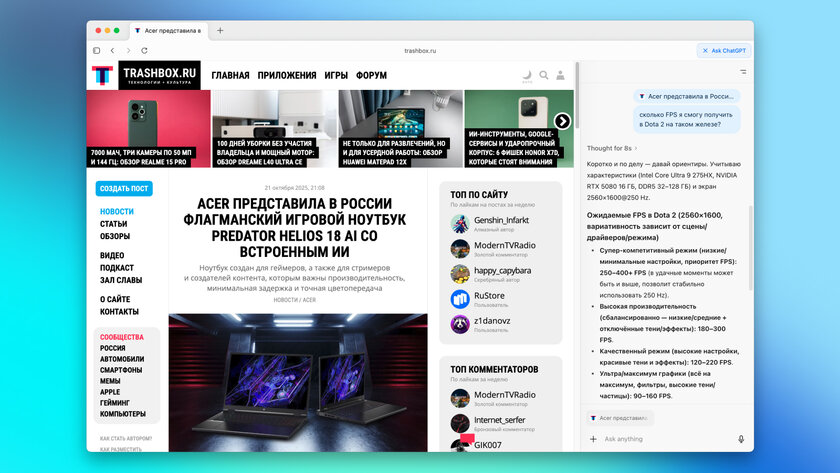This screenshot has width=840, height=473.
Task: Click the forward navigation arrow
Action: tap(129, 50)
